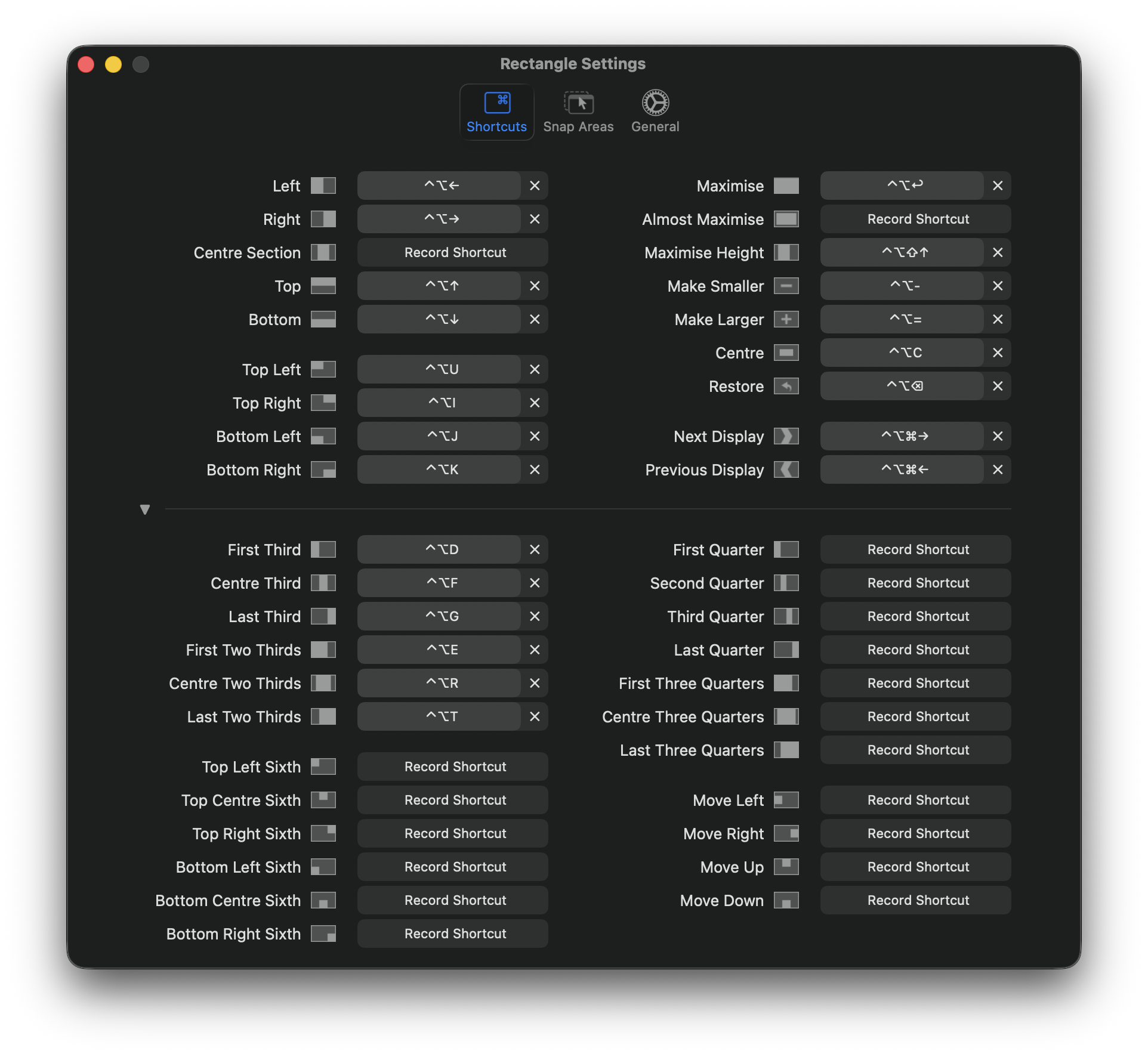Edit the Centre shortcut field
This screenshot has height=1057, width=1148.
coord(902,353)
